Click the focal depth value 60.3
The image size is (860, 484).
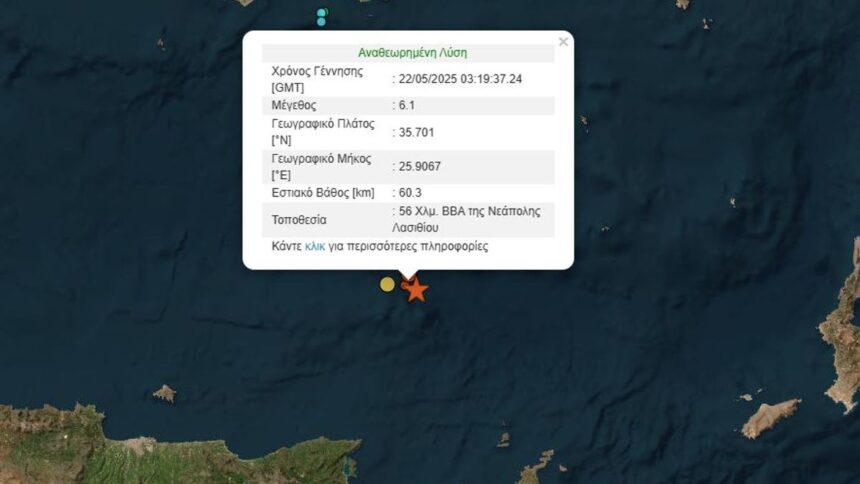(x=410, y=193)
